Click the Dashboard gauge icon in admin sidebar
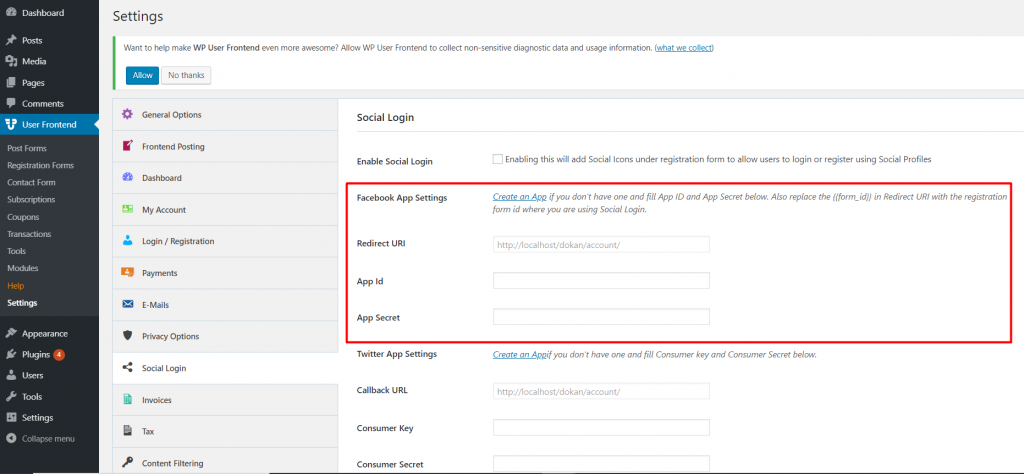 [x=10, y=12]
